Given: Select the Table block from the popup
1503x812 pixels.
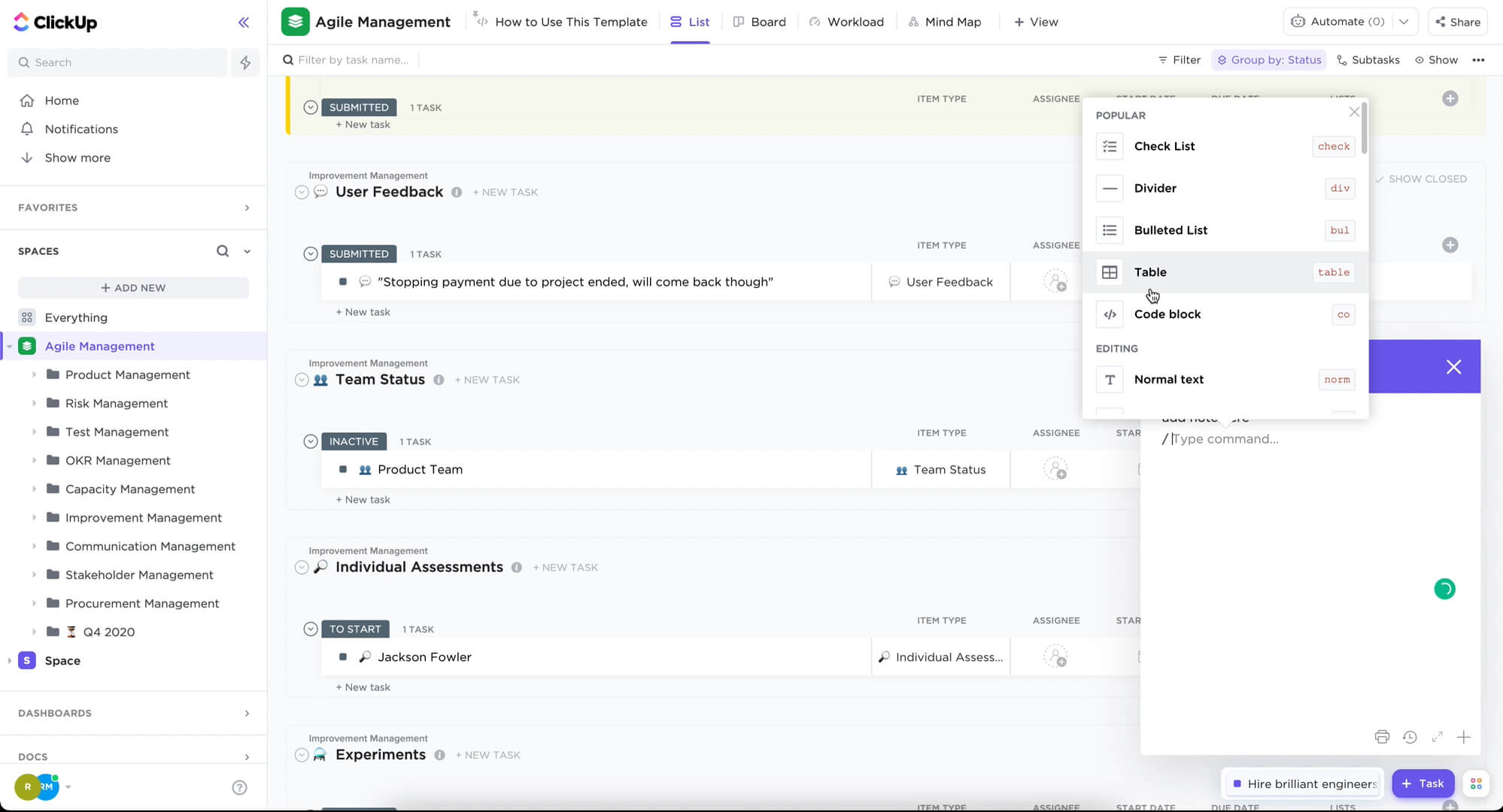Looking at the screenshot, I should pyautogui.click(x=1152, y=272).
